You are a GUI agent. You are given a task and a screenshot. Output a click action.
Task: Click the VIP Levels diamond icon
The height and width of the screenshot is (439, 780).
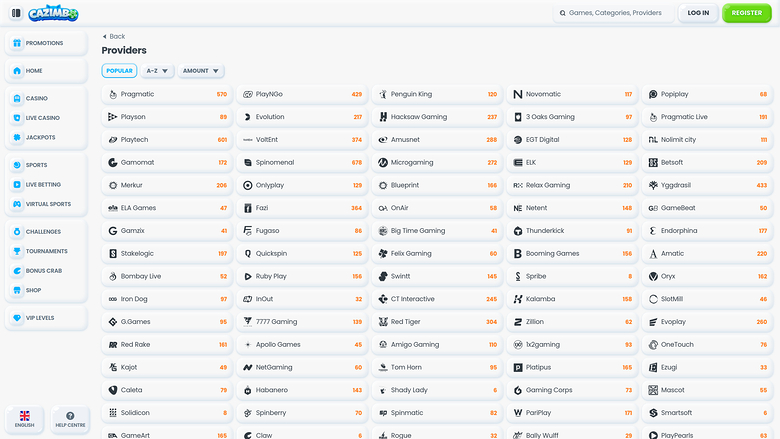click(x=17, y=318)
